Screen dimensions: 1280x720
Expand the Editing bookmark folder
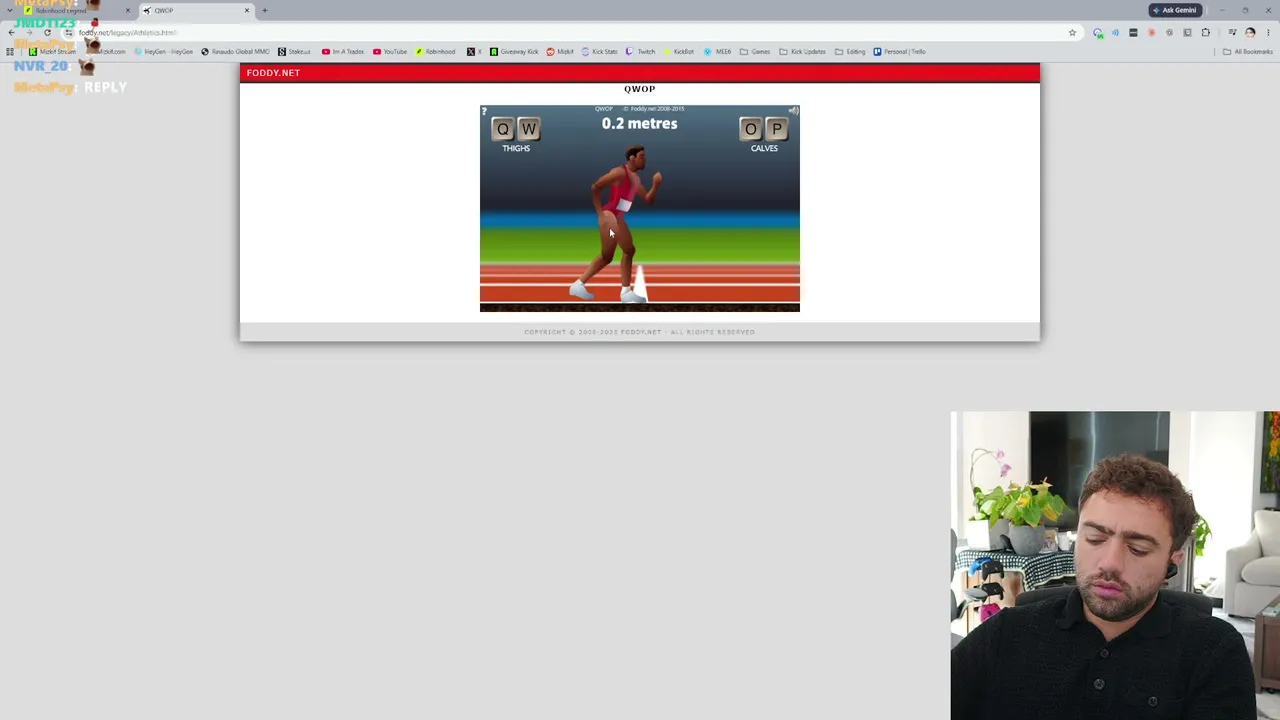[850, 52]
